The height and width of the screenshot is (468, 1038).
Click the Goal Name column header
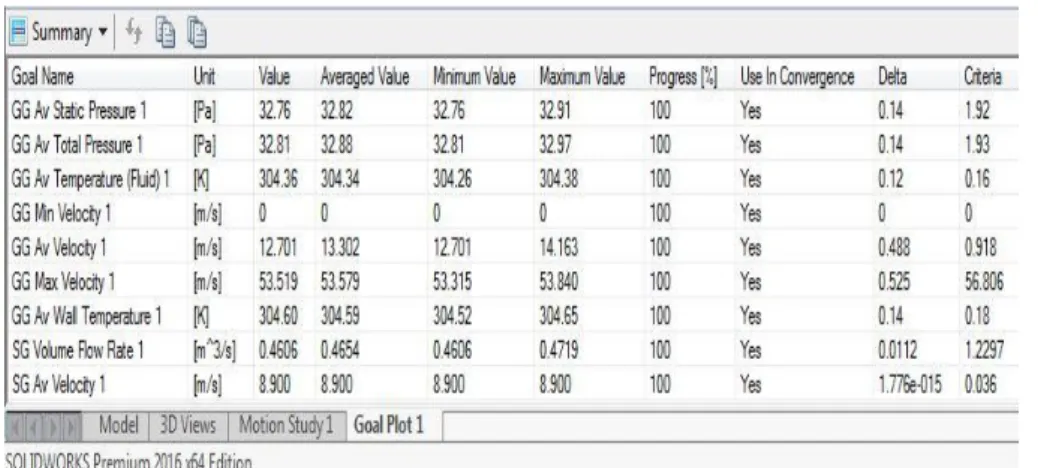pos(41,79)
